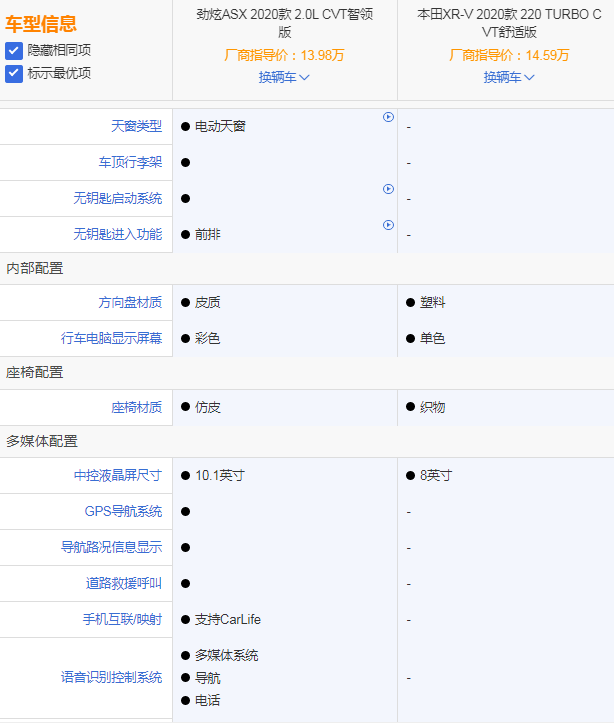Play the video icon in 无钥匙启动系统 row

click(x=388, y=189)
